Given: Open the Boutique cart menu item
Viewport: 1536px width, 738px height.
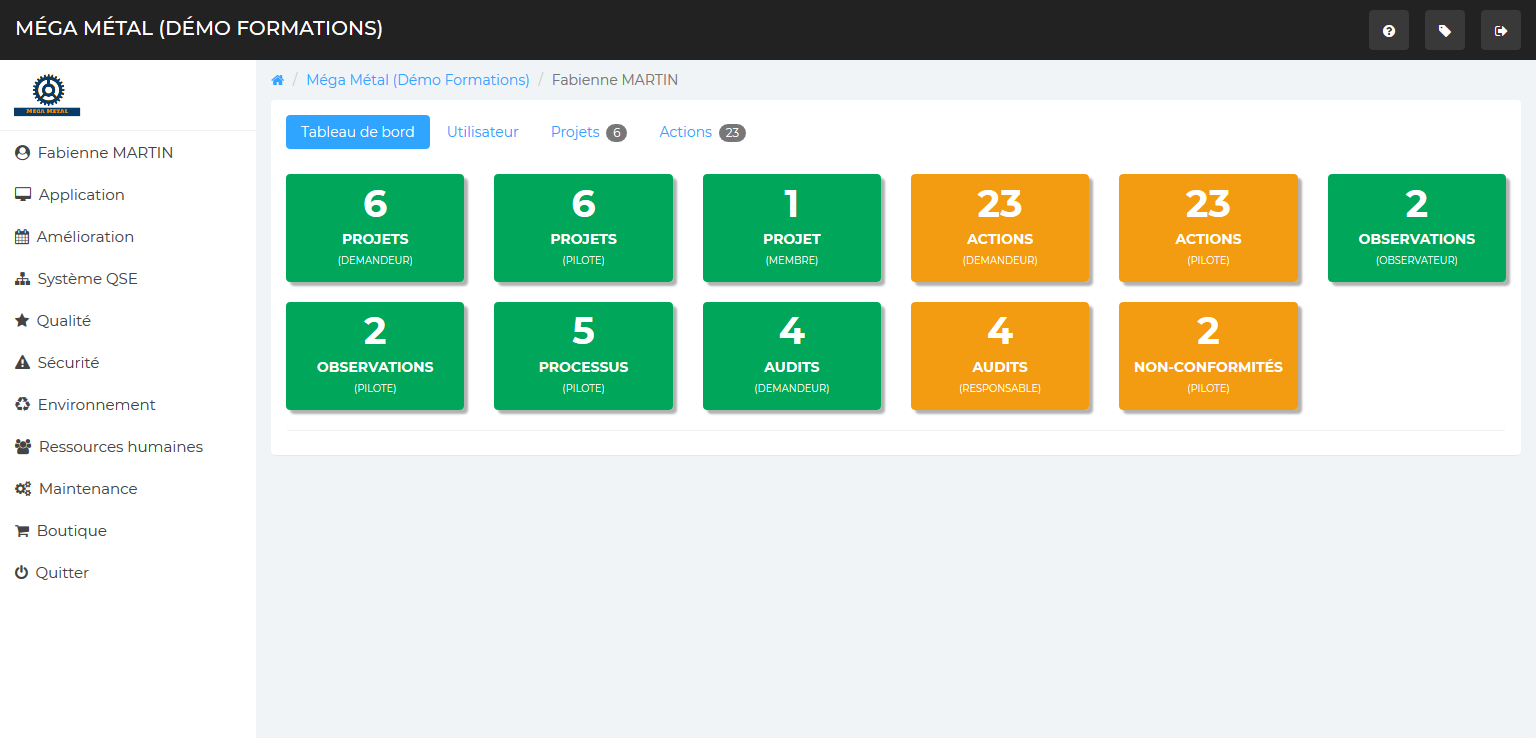Looking at the screenshot, I should coord(71,531).
